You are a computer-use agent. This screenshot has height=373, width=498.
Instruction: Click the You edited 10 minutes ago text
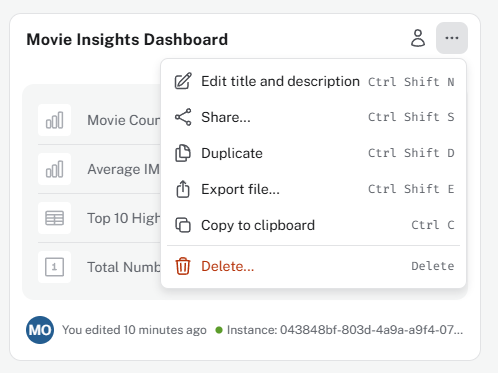(x=134, y=330)
